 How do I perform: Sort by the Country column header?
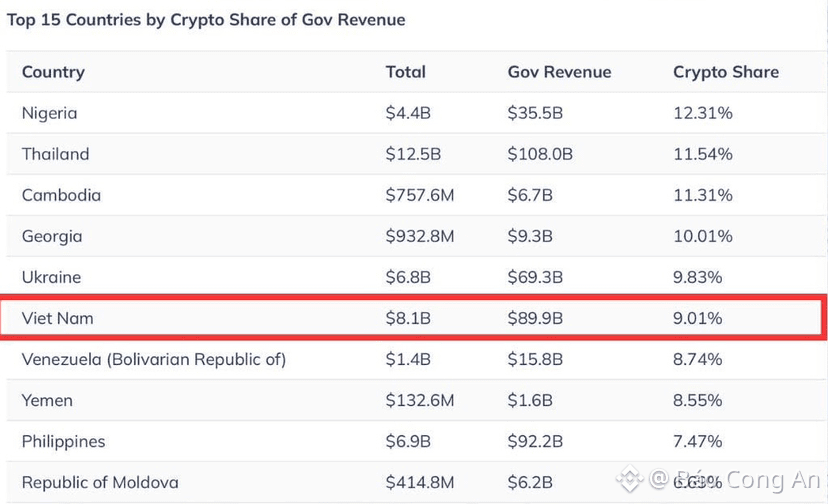(x=53, y=72)
